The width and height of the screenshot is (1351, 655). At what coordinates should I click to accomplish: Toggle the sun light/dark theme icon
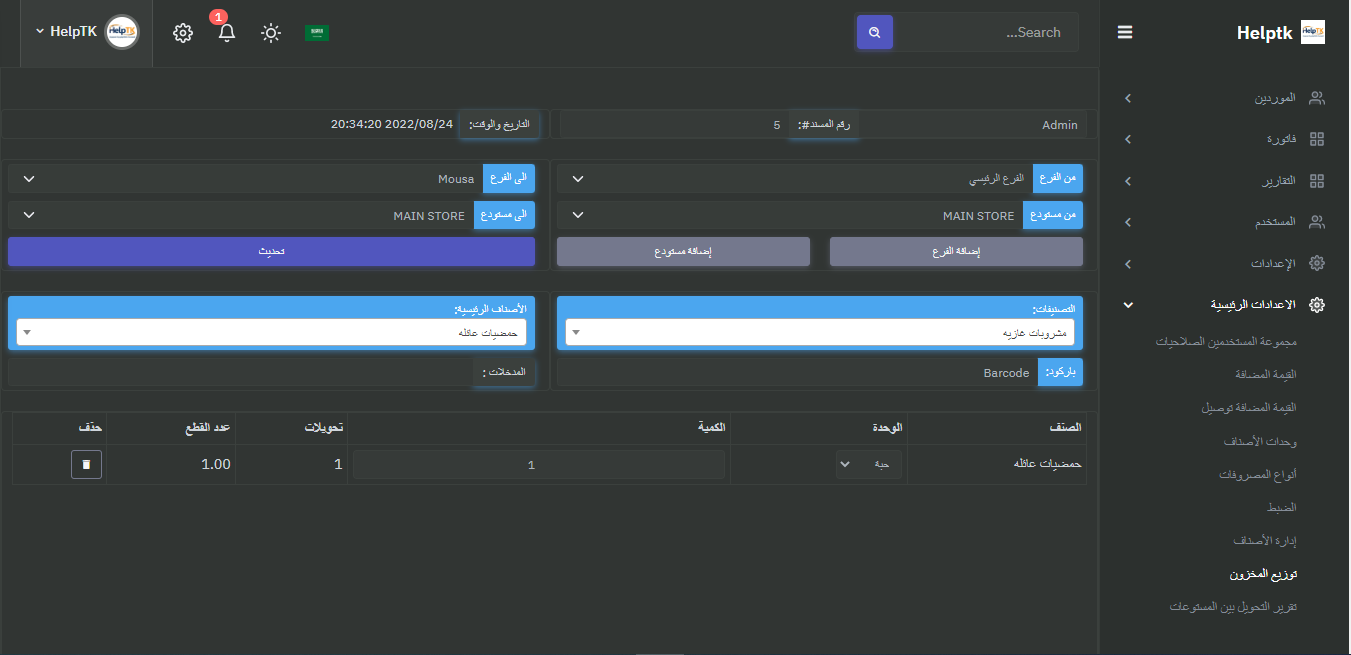pos(271,33)
